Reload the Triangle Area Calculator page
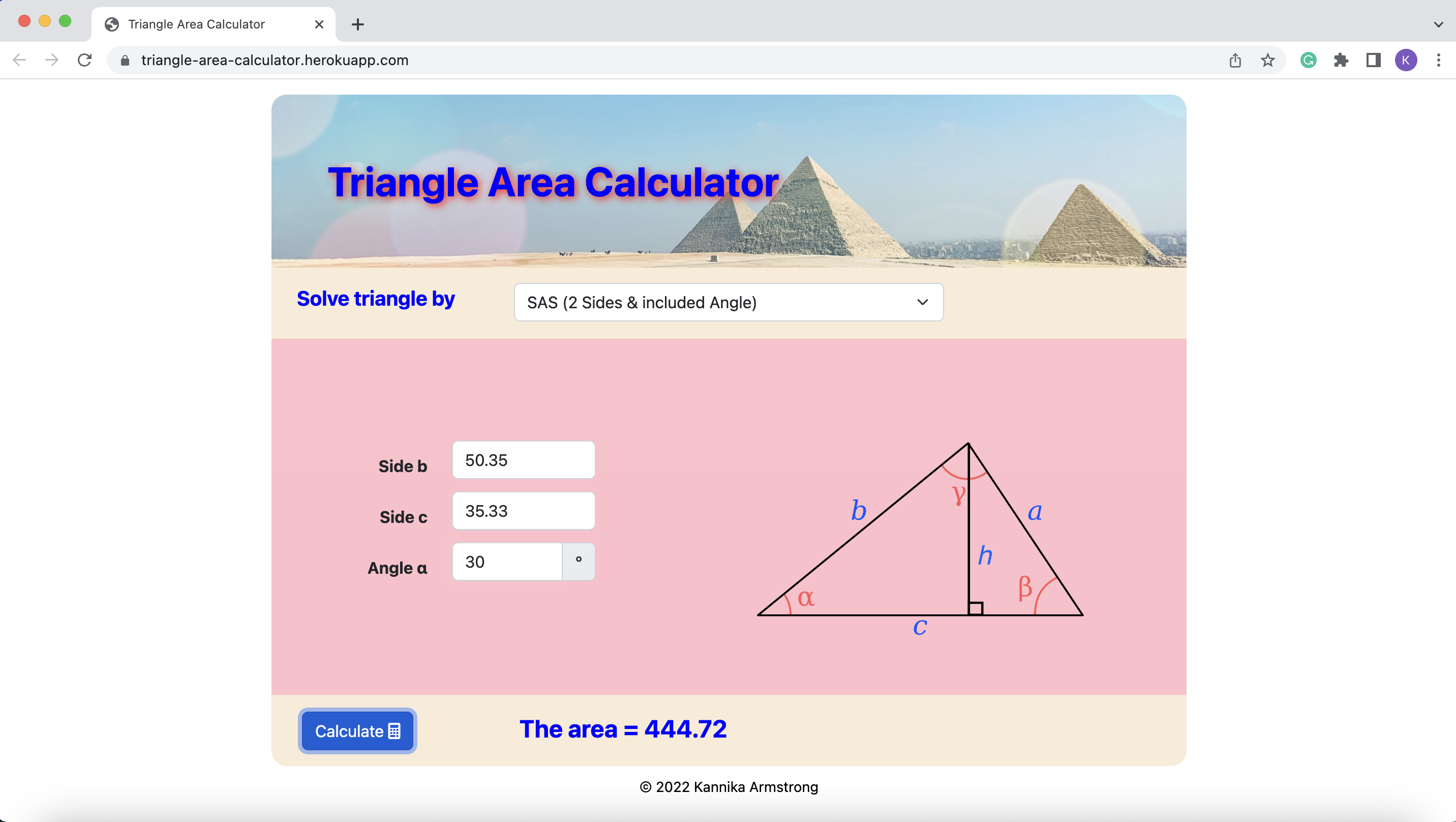This screenshot has height=822, width=1456. 85,60
